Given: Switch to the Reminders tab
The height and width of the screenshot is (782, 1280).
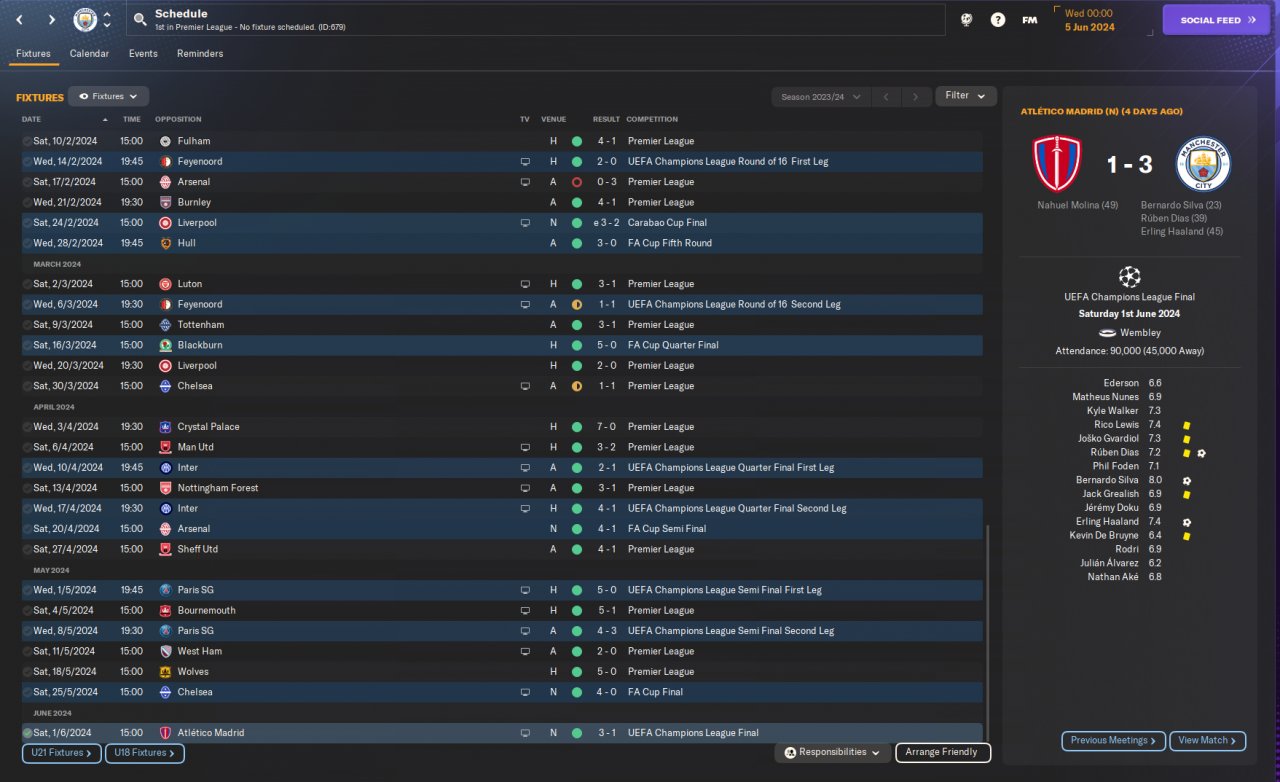Looking at the screenshot, I should pyautogui.click(x=200, y=53).
